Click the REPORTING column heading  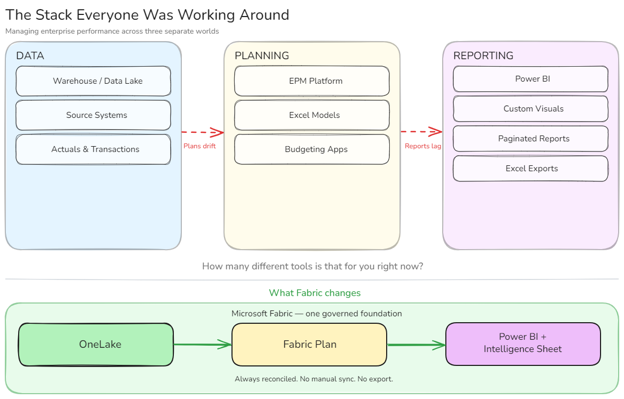click(x=483, y=56)
